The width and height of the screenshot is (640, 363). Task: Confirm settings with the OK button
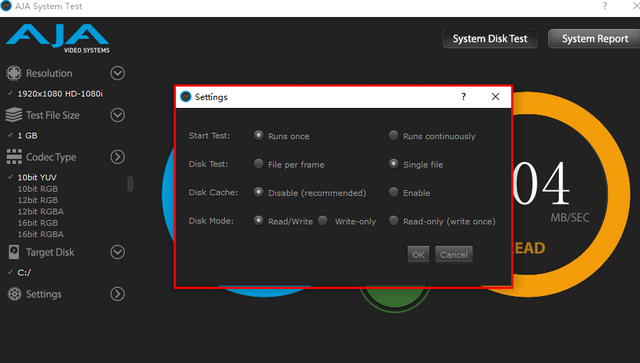click(418, 255)
